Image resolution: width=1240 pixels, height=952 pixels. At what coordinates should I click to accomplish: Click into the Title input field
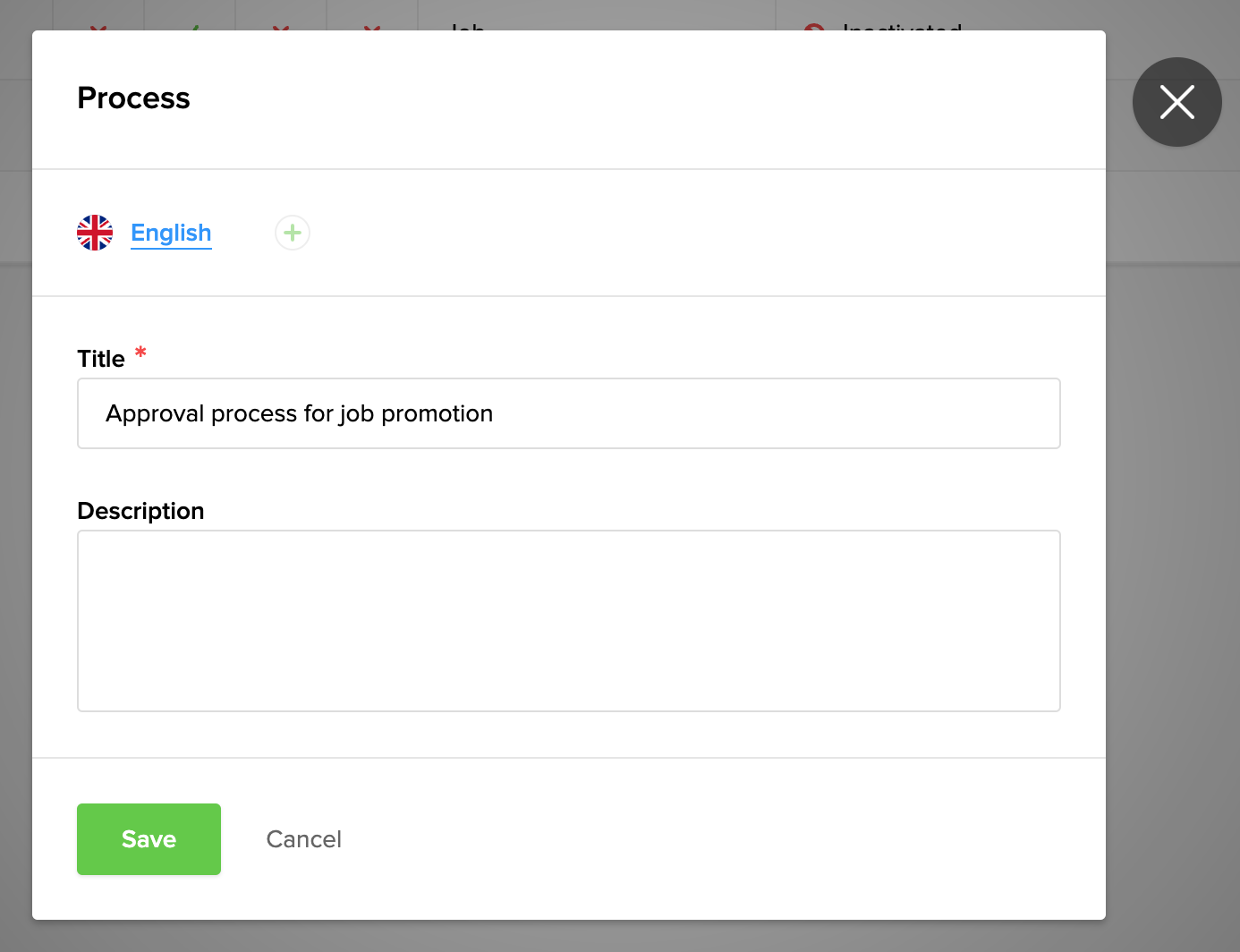click(x=568, y=413)
